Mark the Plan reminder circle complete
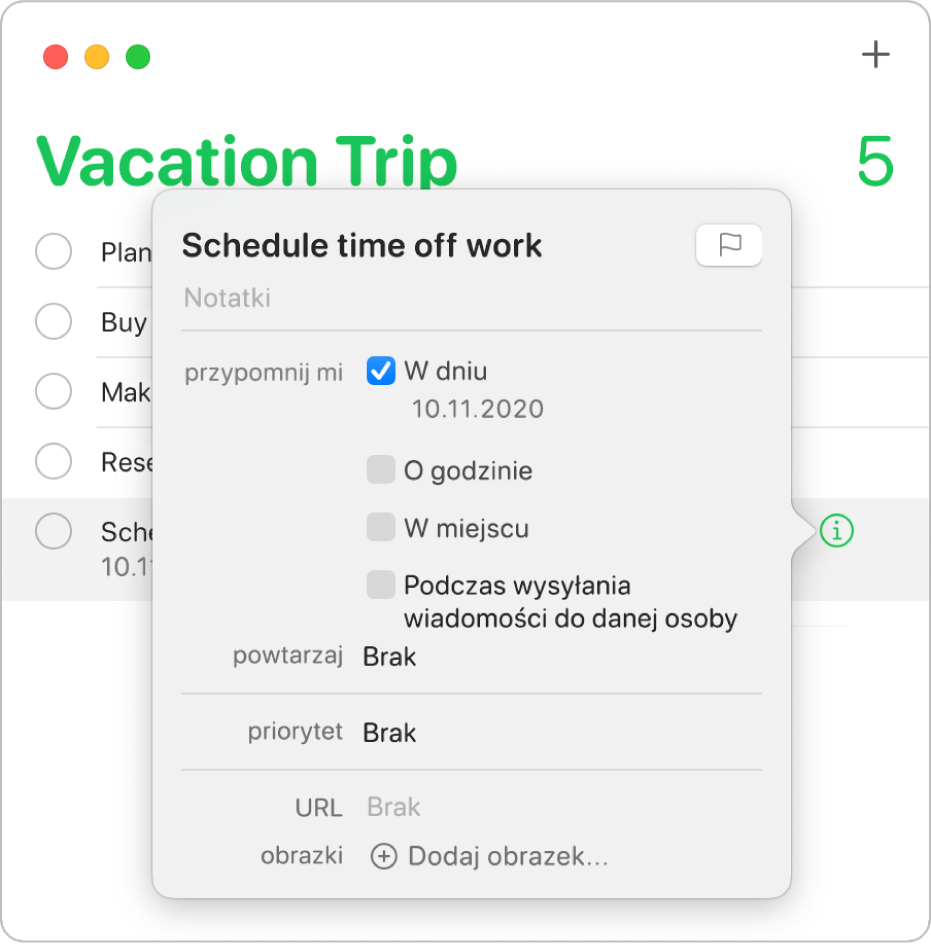 point(53,251)
